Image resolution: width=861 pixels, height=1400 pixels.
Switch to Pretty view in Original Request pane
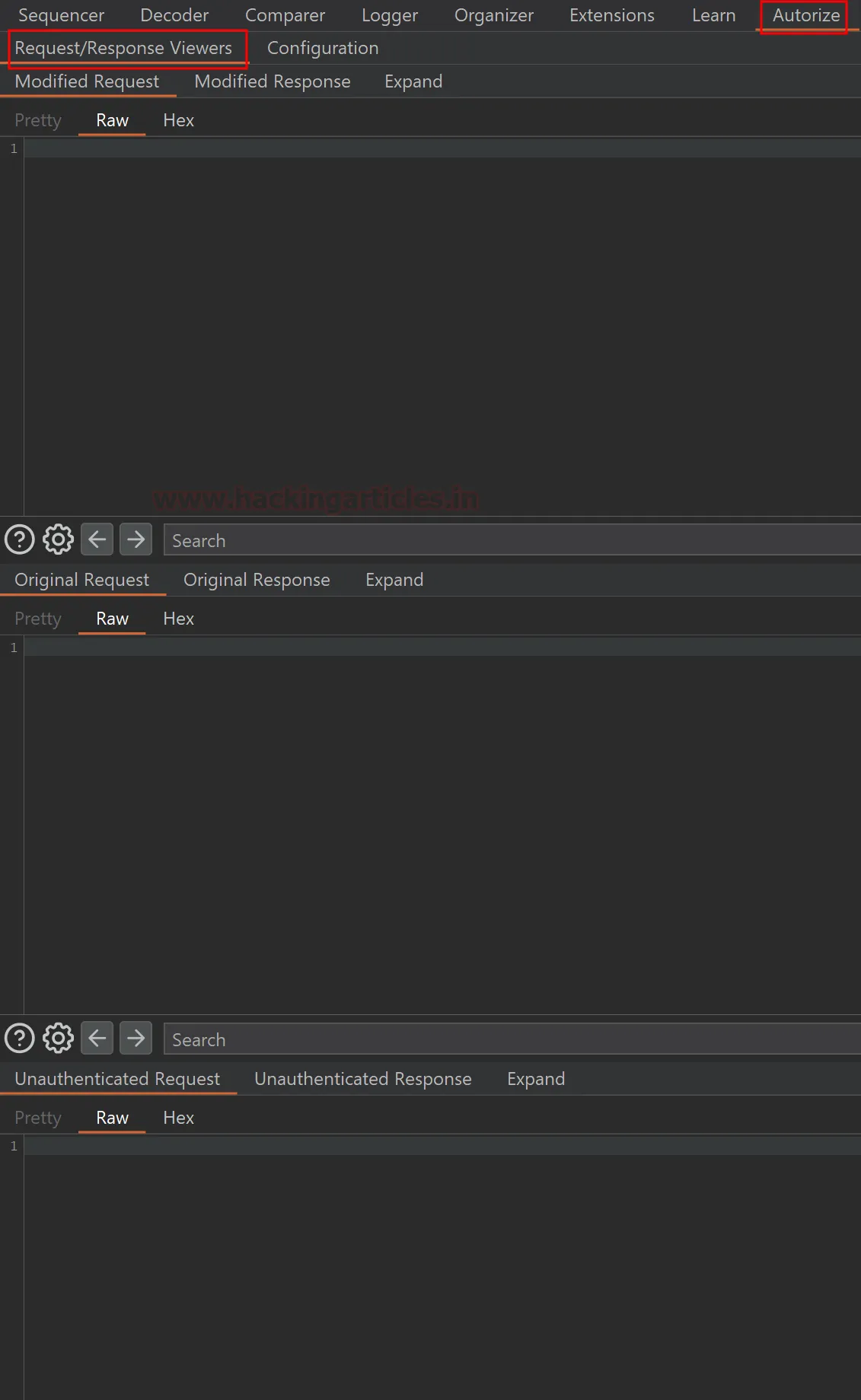click(x=38, y=619)
